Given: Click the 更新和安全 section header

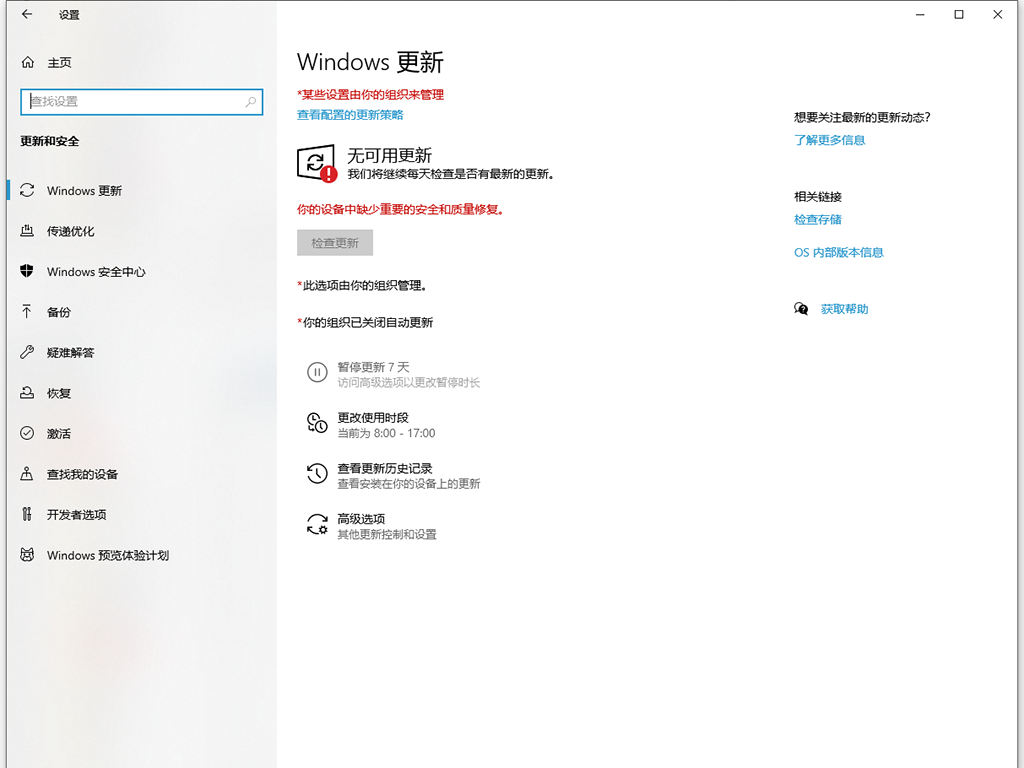Looking at the screenshot, I should [50, 141].
